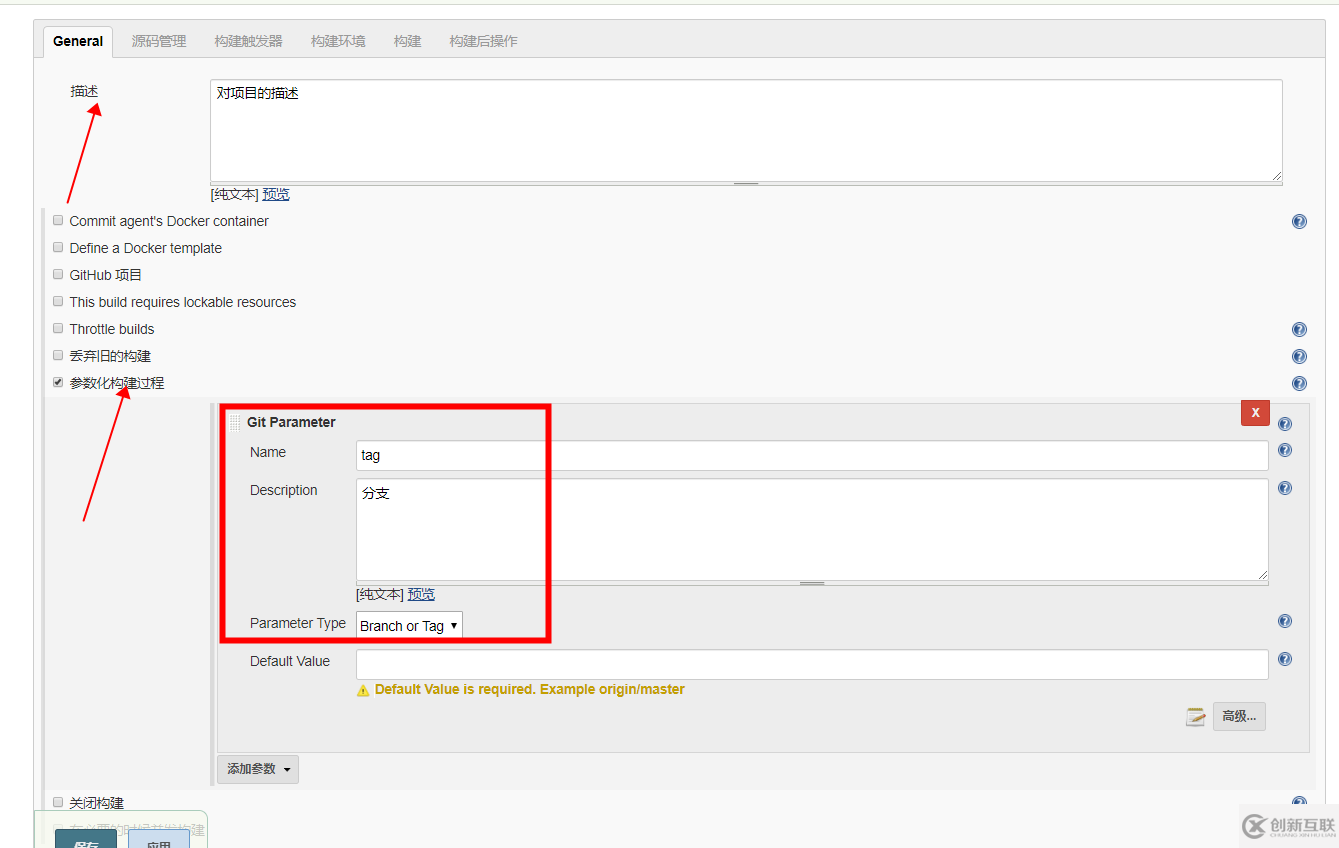Switch to the 源码管理 tab
The height and width of the screenshot is (848, 1339).
click(x=158, y=41)
